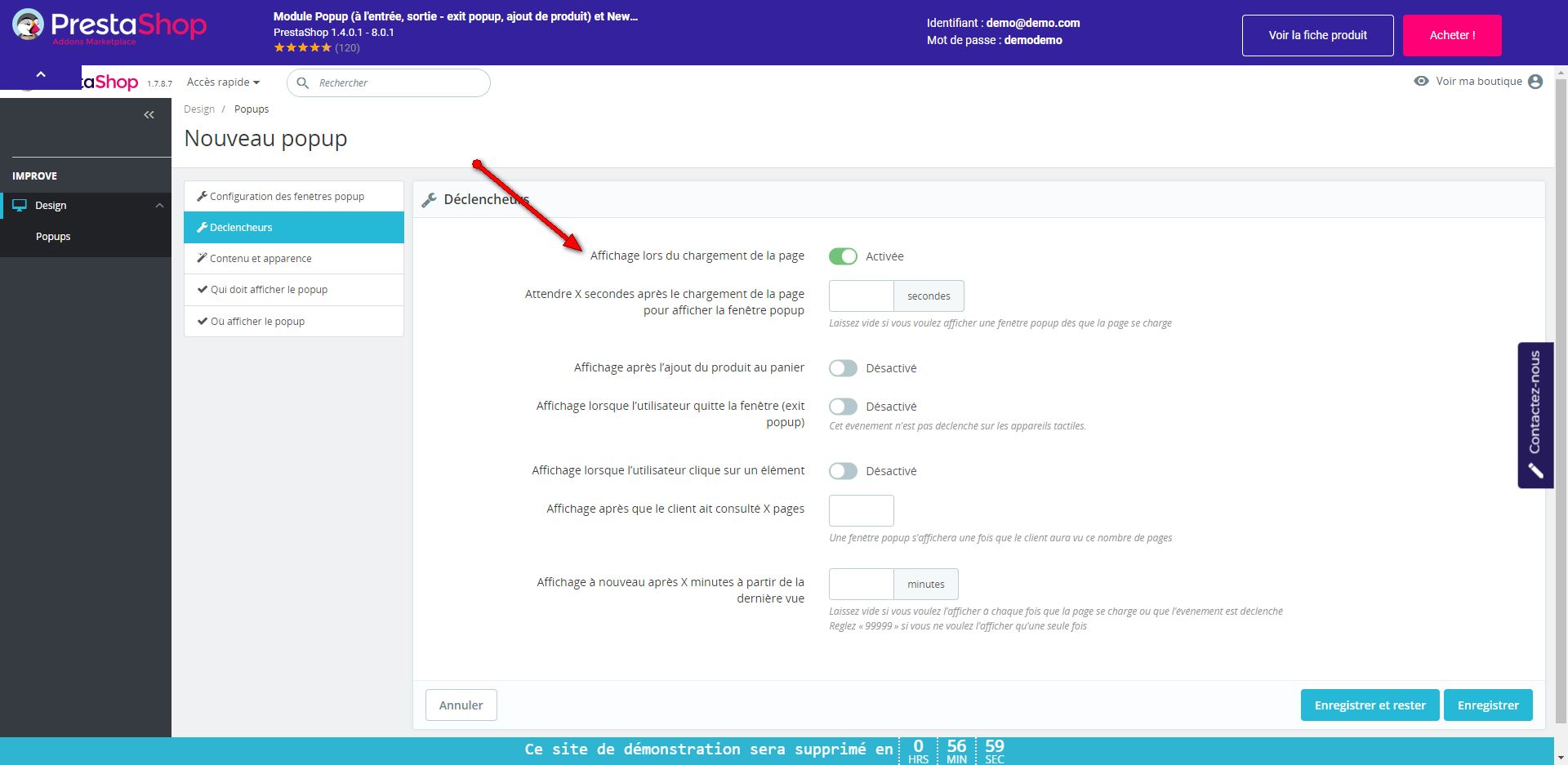Click Enregistrer et rester button
This screenshot has height=765, width=1568.
1370,705
